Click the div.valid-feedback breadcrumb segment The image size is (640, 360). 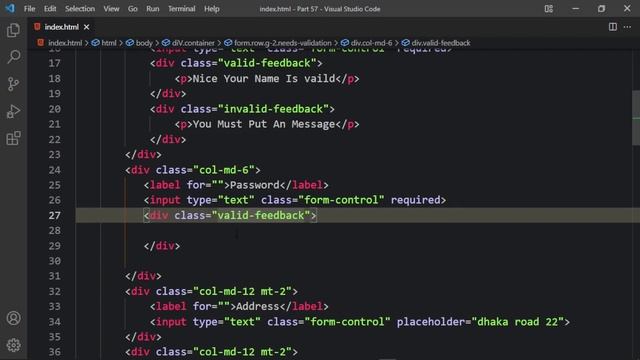(441, 43)
